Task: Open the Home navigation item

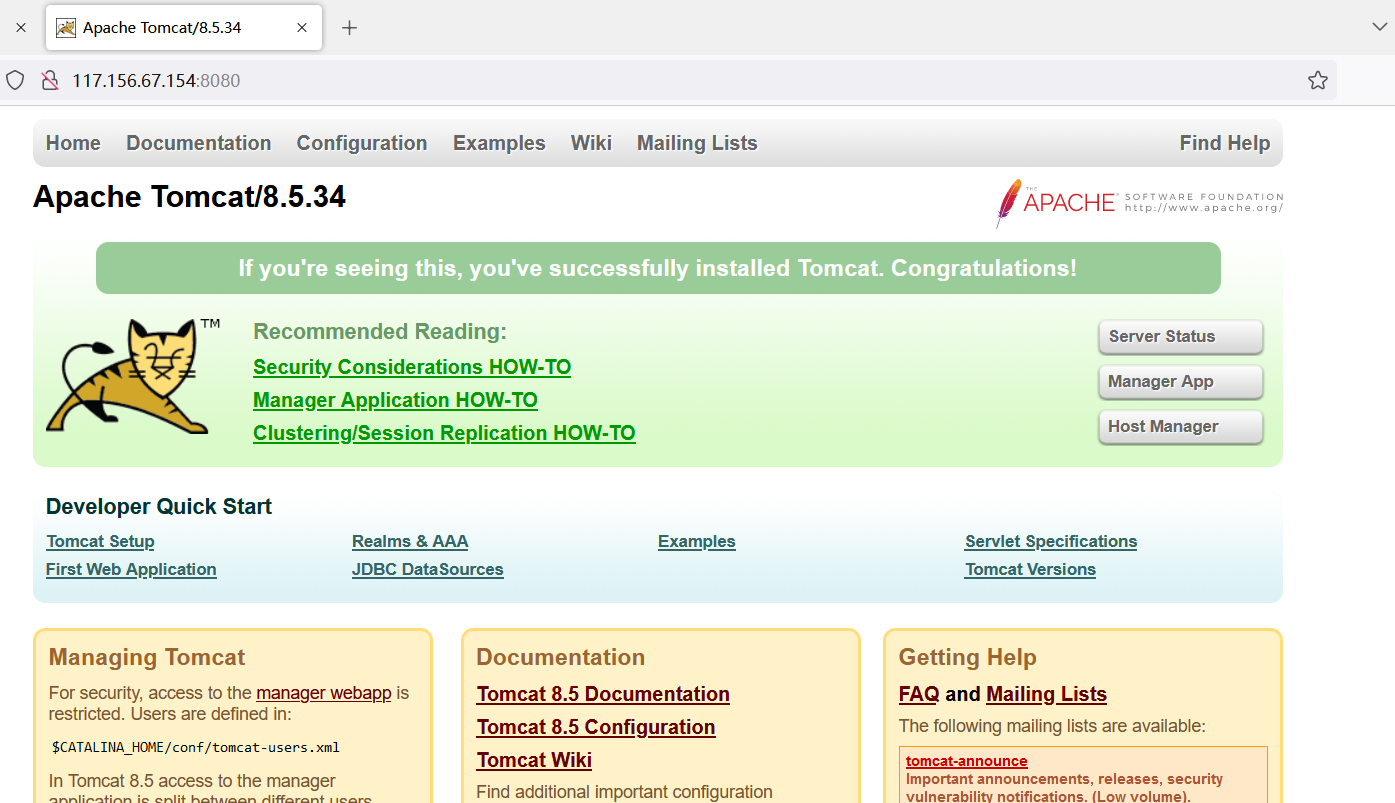Action: pos(73,143)
